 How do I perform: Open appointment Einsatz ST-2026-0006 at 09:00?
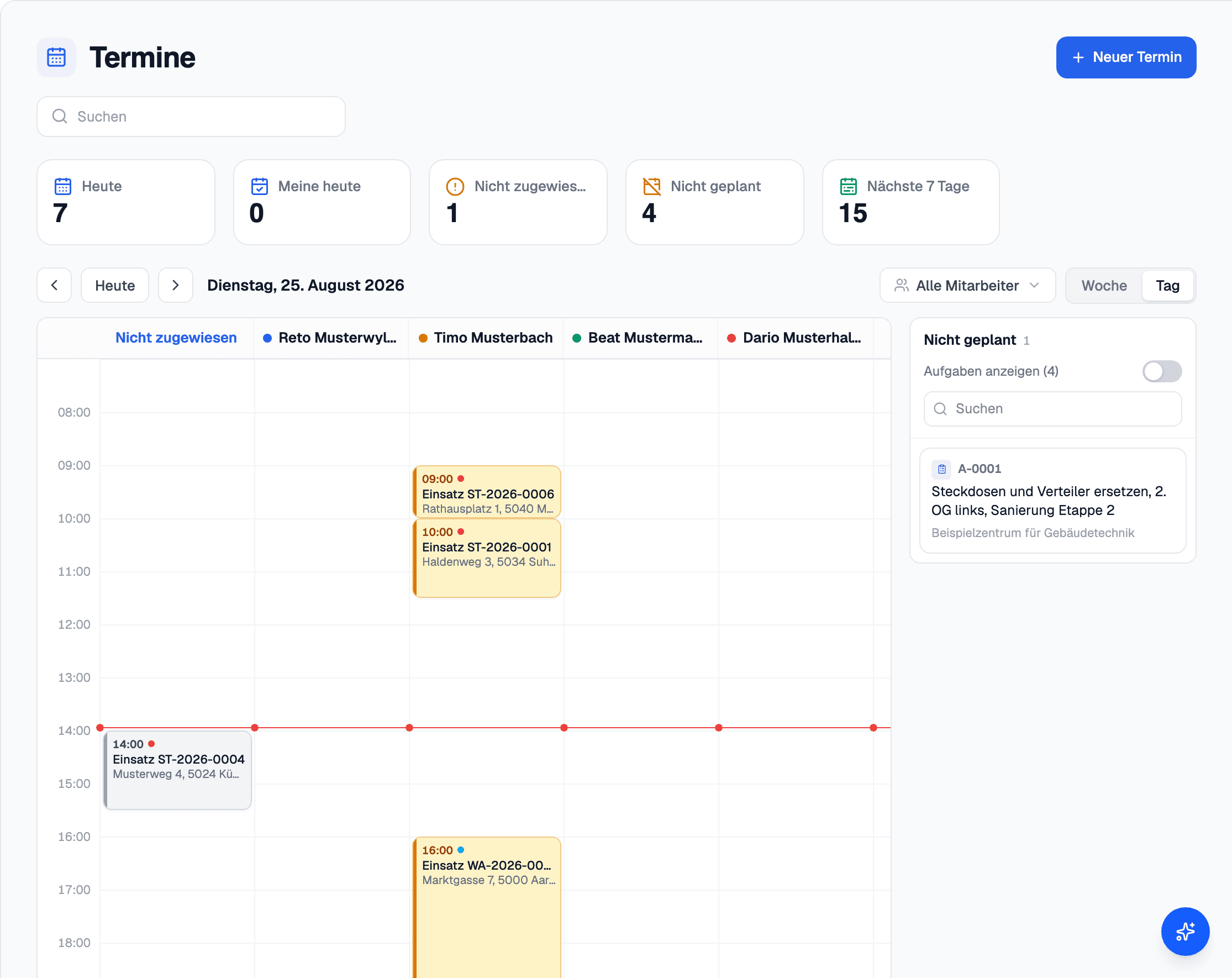pos(487,492)
